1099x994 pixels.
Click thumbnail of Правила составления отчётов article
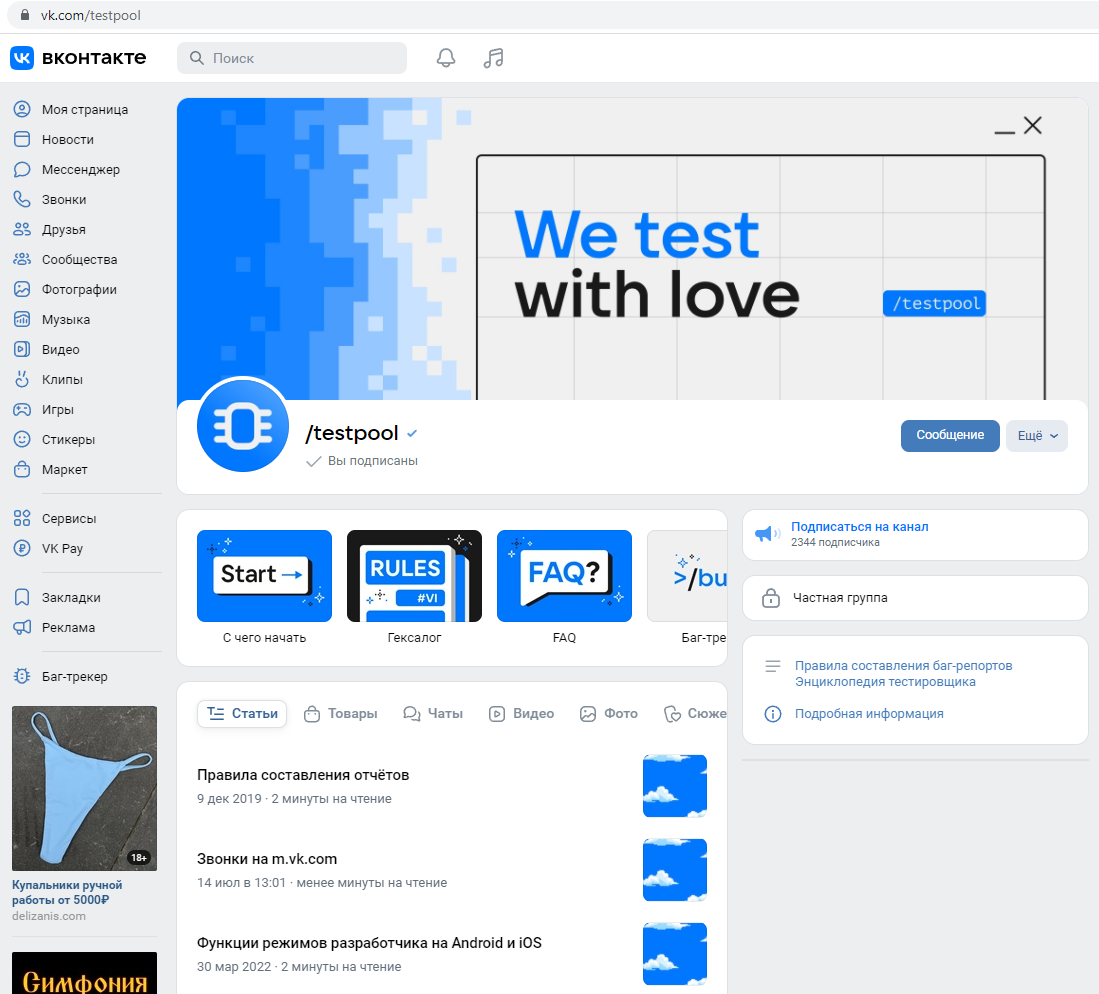click(675, 786)
